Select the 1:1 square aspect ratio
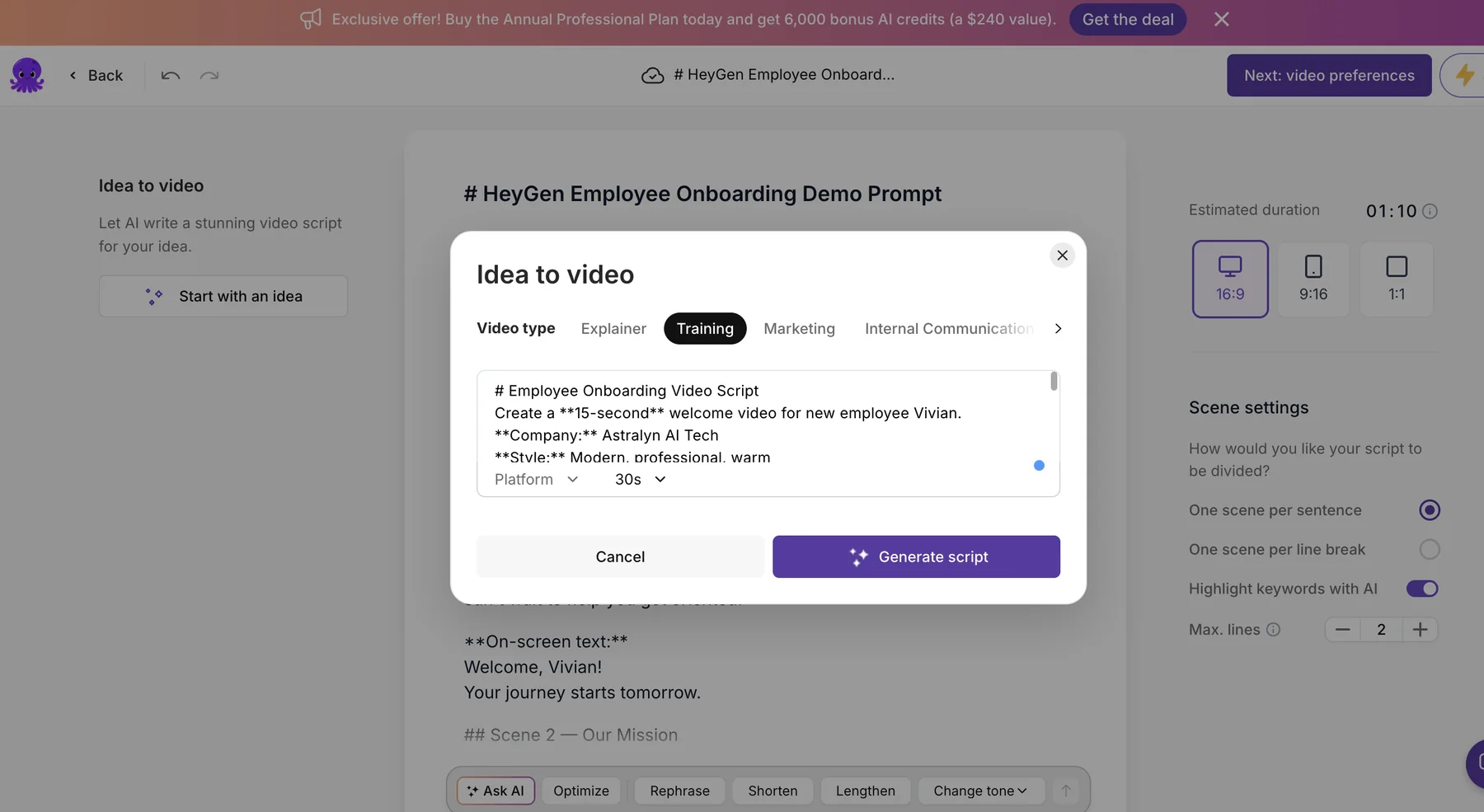The image size is (1484, 812). pos(1397,279)
